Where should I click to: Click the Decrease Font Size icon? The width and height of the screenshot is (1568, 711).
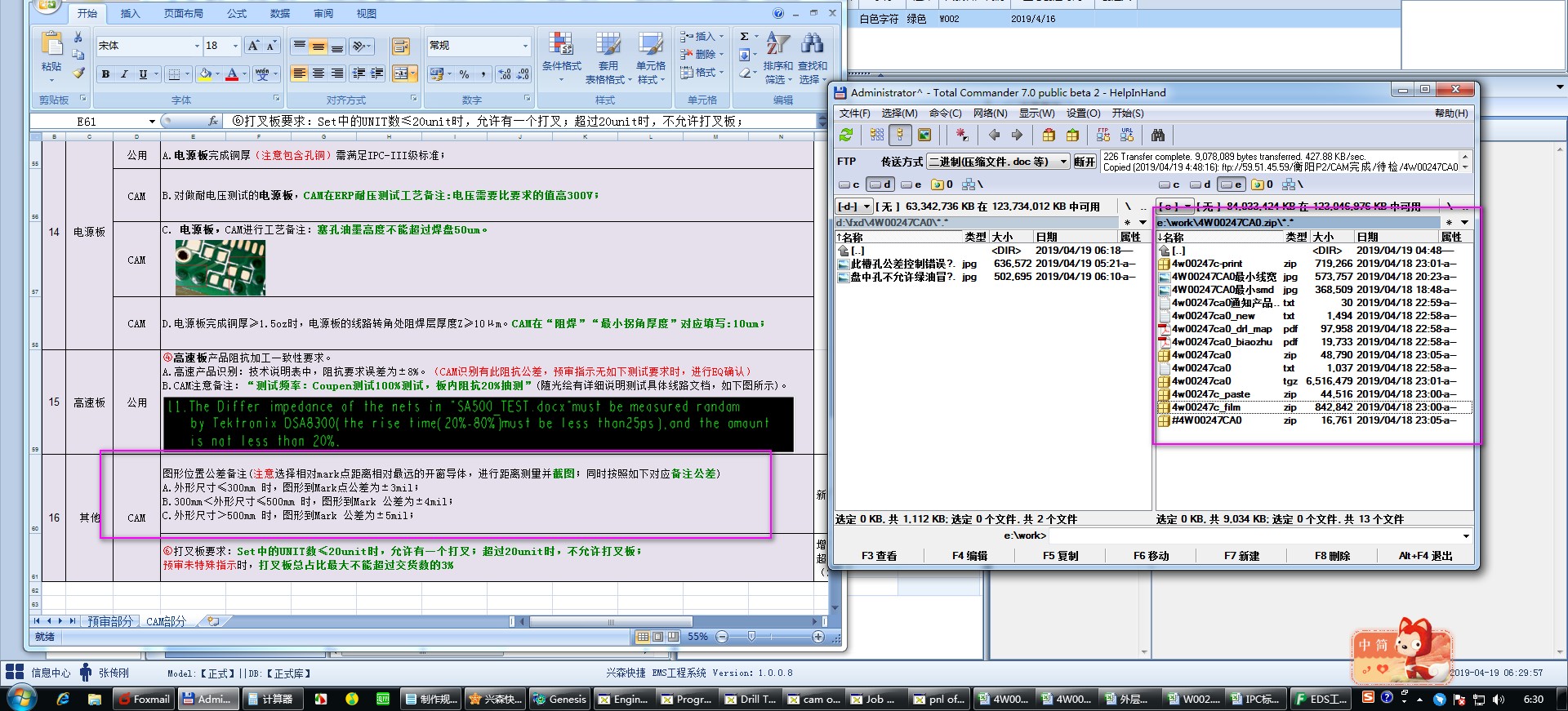point(271,46)
